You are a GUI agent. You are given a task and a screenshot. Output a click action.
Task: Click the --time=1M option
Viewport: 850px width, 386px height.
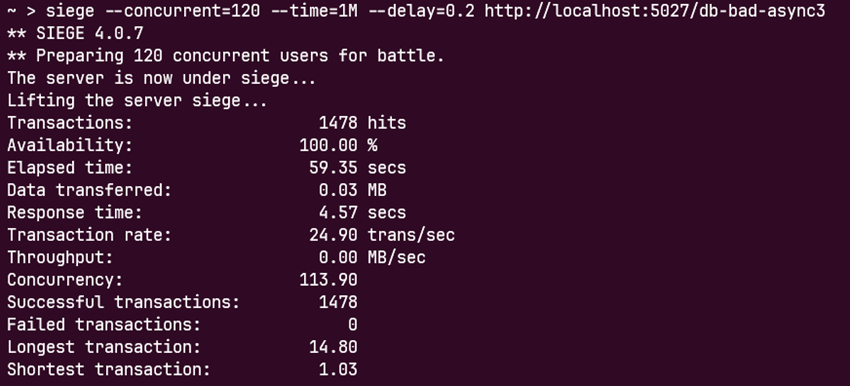tap(314, 10)
